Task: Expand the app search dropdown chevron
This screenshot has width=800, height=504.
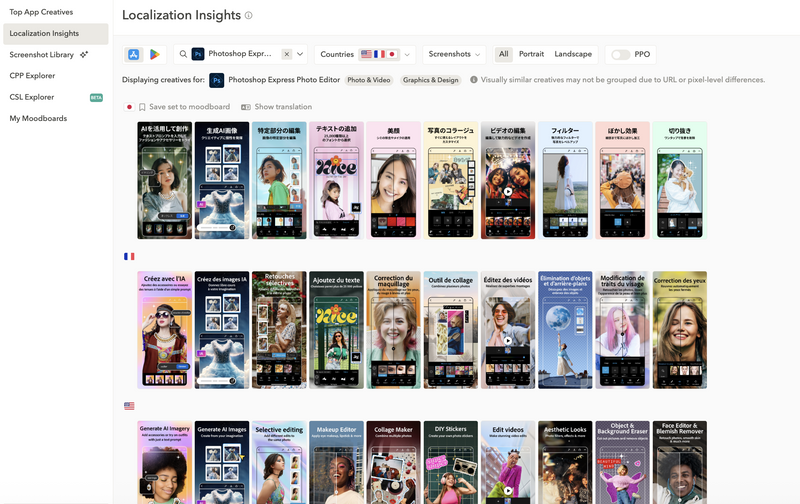Action: coord(300,54)
